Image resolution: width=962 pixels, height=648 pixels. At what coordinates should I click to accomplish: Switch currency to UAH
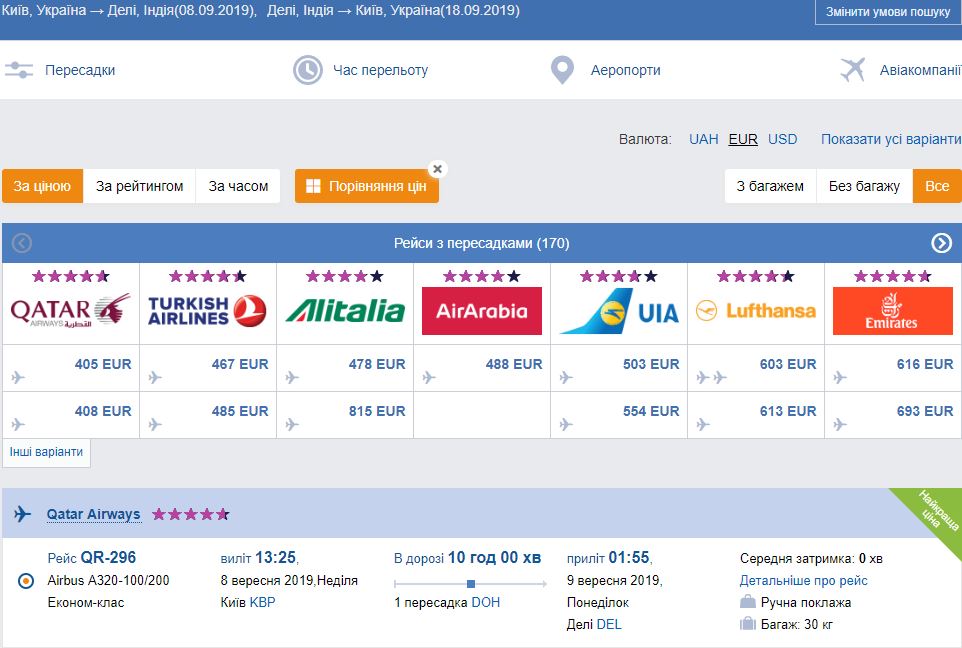[703, 139]
